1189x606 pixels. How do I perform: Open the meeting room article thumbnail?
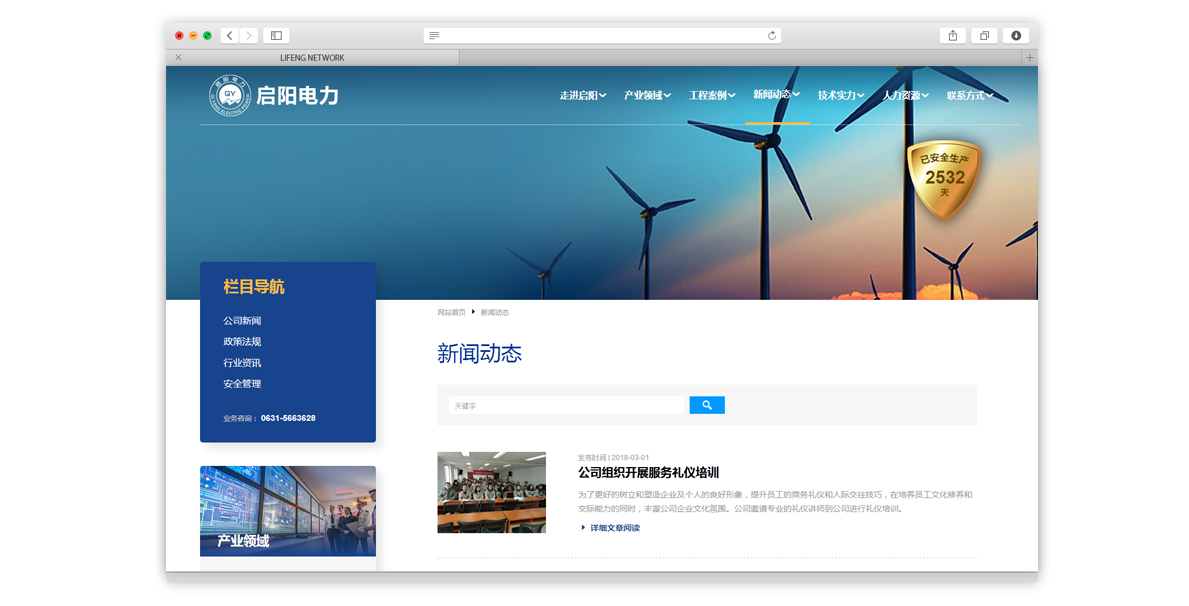coord(491,492)
